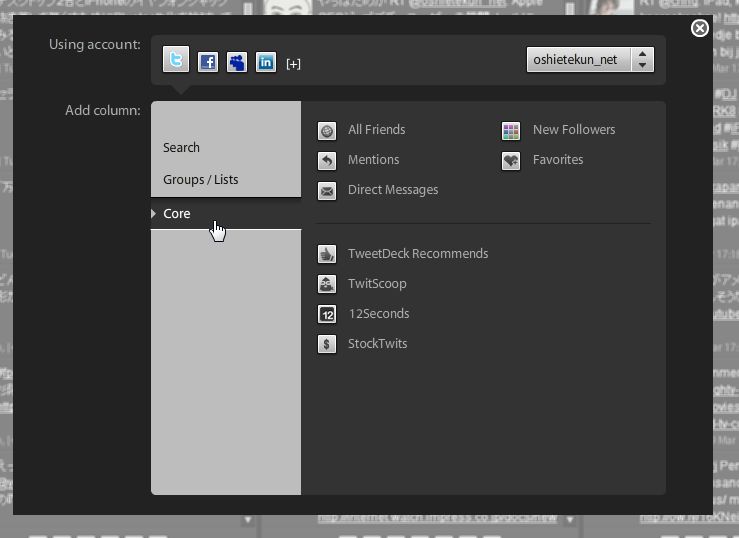This screenshot has height=538, width=739.
Task: Click the All Friends globe icon
Action: [327, 131]
